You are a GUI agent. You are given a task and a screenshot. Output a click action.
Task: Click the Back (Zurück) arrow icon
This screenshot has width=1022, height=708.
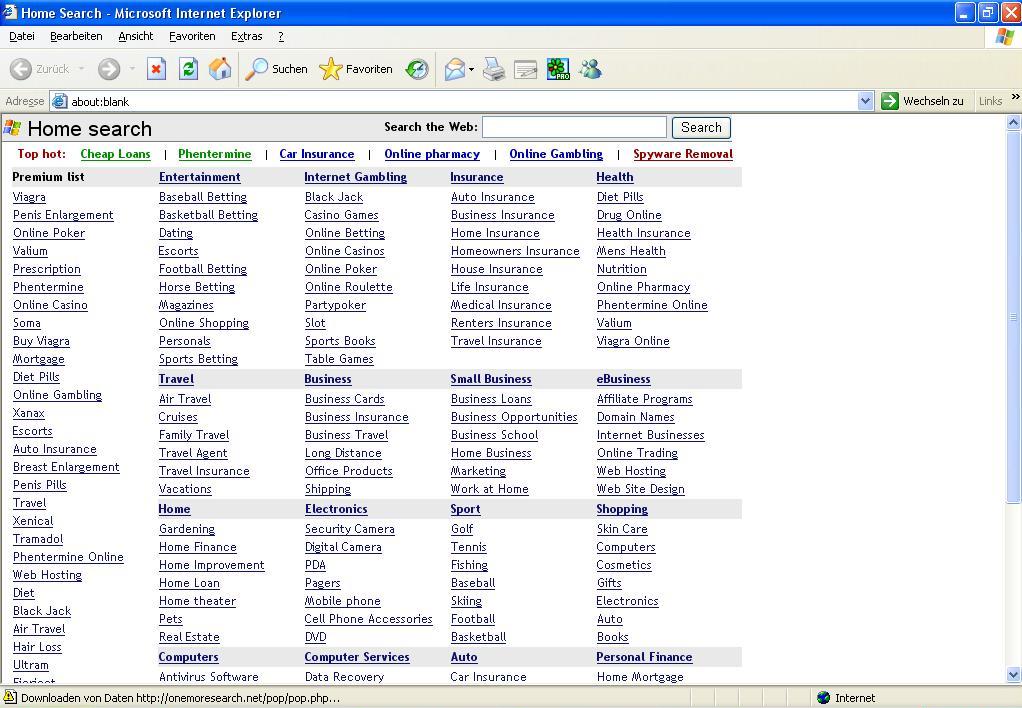click(x=21, y=69)
